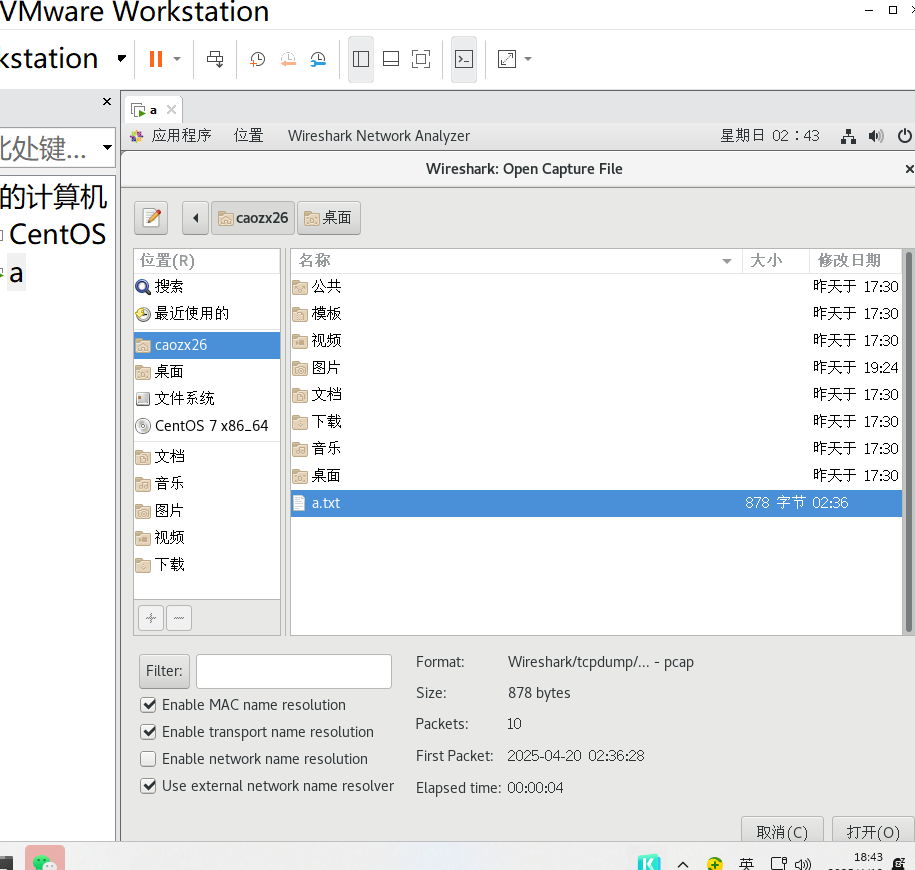Click the add bookmark plus button

pyautogui.click(x=151, y=618)
